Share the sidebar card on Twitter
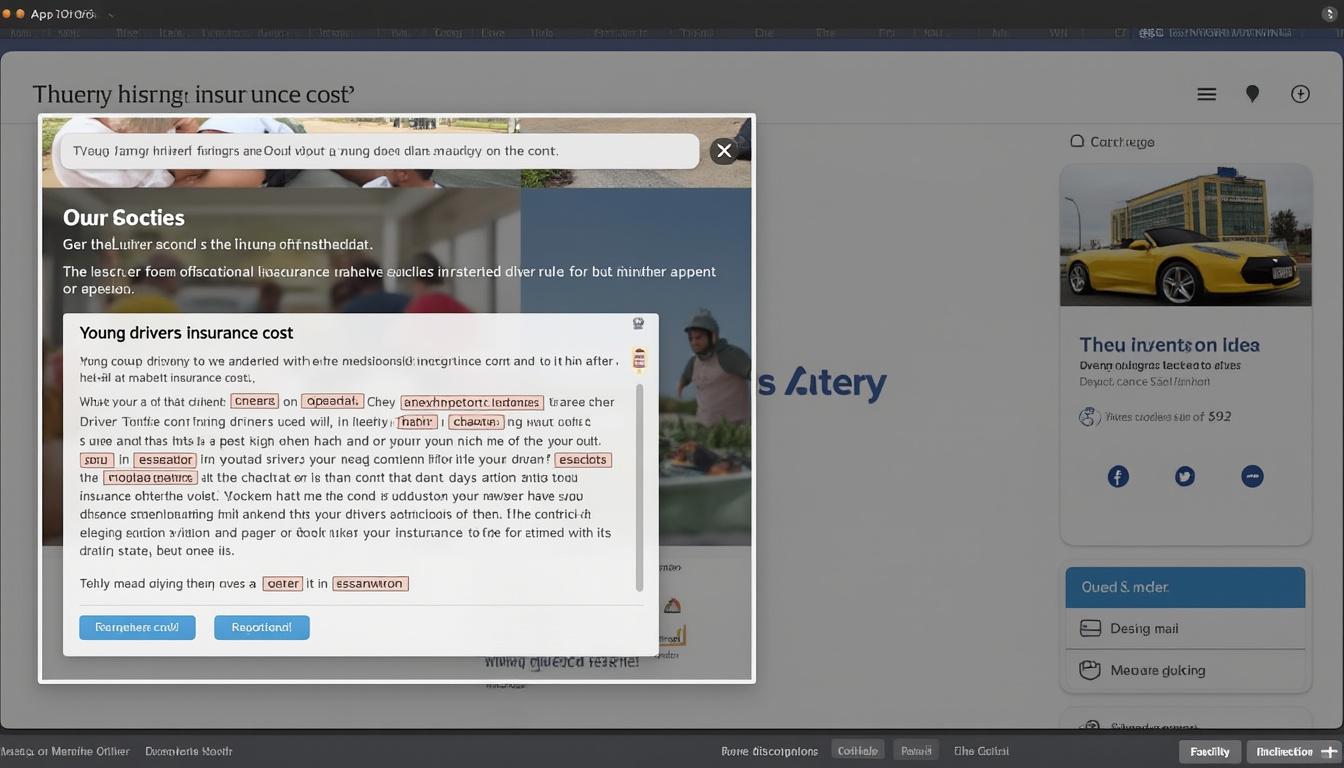The height and width of the screenshot is (768, 1344). pos(1185,477)
